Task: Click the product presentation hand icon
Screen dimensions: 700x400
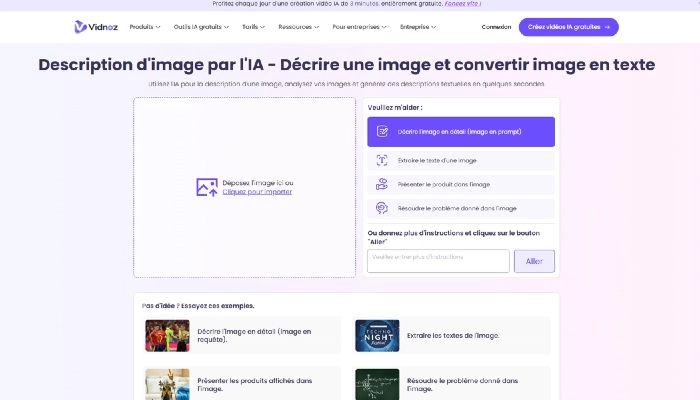Action: 382,184
